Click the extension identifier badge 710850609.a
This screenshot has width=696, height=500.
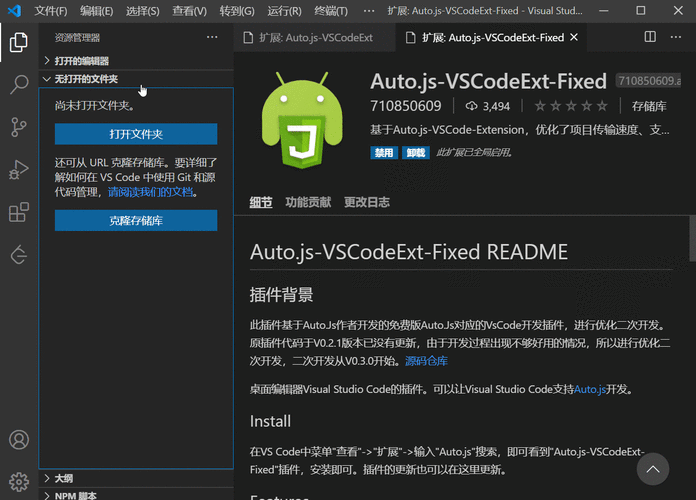(x=649, y=81)
